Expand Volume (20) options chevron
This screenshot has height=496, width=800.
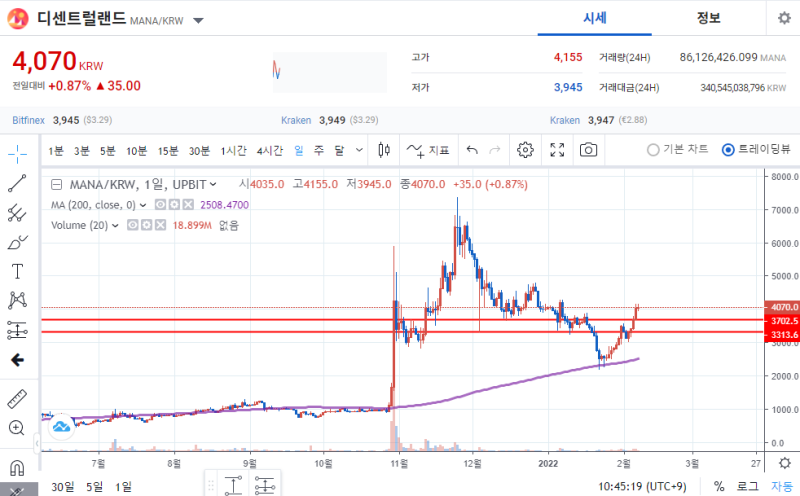pos(115,226)
